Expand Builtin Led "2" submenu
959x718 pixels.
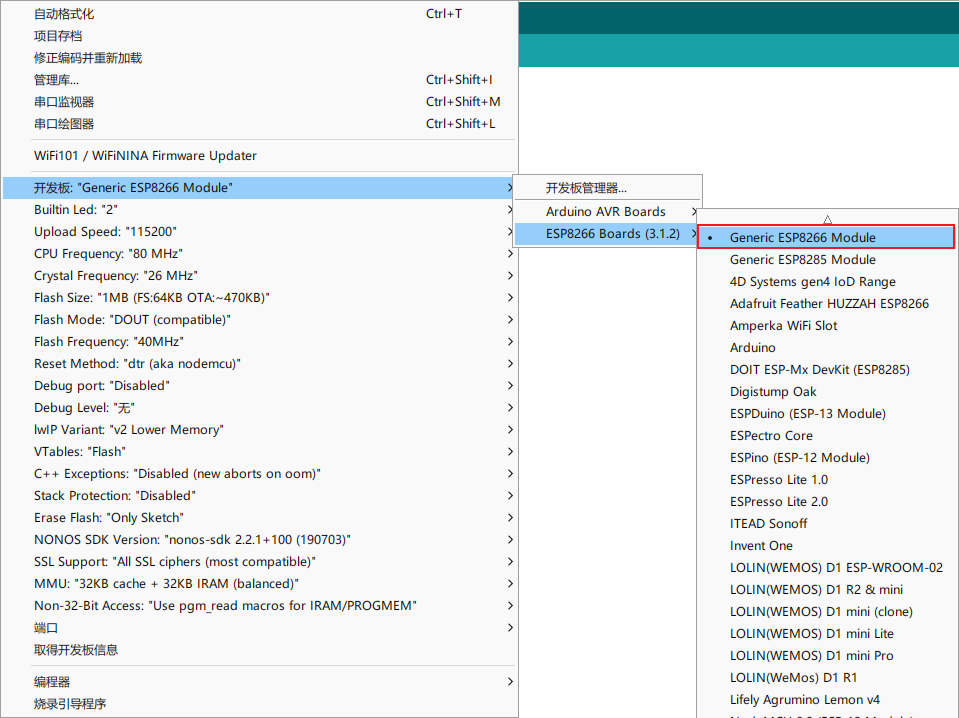(x=260, y=210)
